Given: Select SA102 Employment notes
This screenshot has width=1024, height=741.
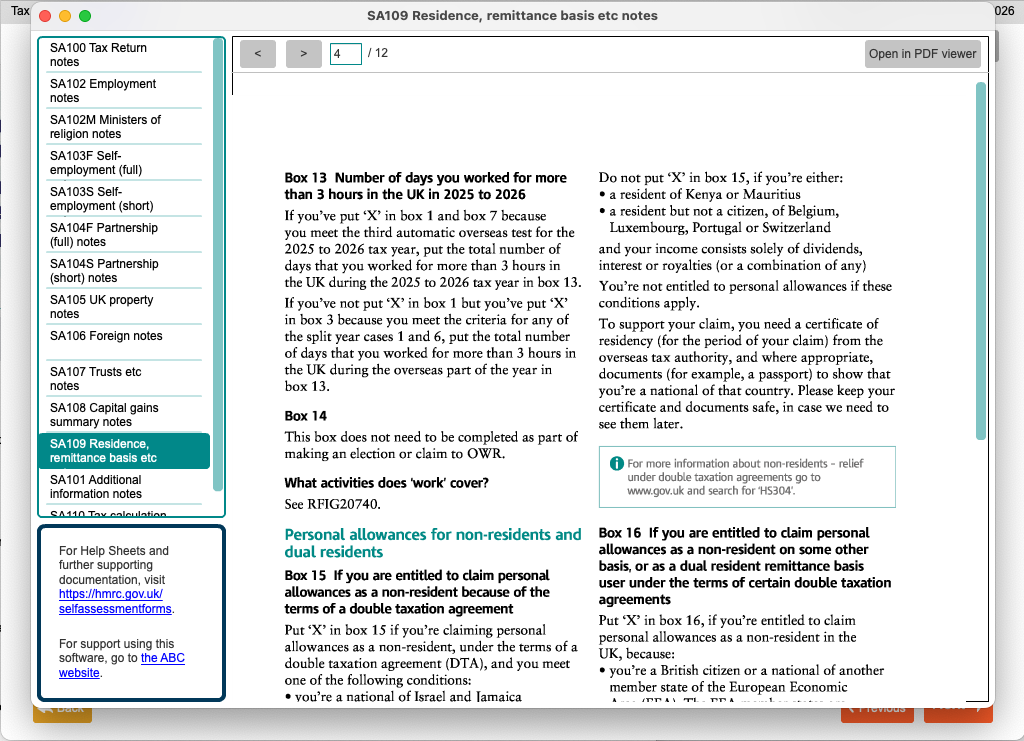Looking at the screenshot, I should click(124, 91).
